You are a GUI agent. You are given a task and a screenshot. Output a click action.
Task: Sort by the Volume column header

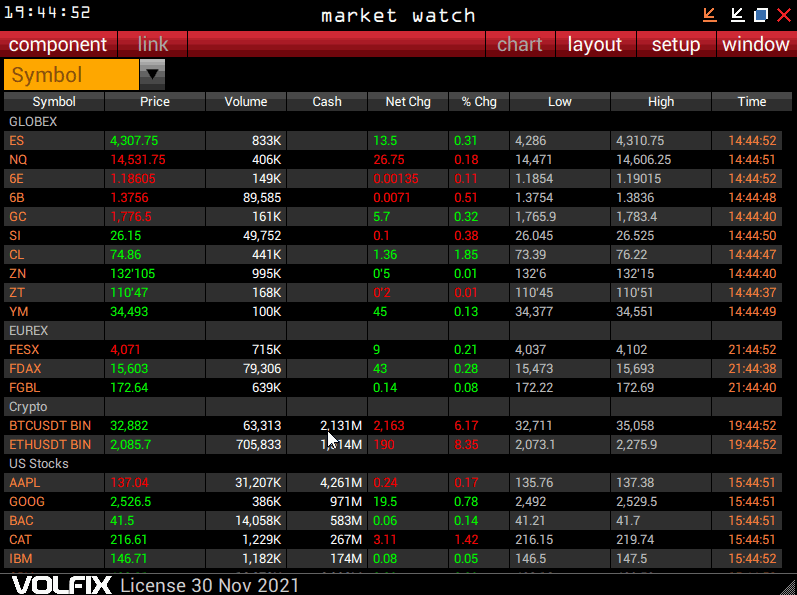(246, 102)
